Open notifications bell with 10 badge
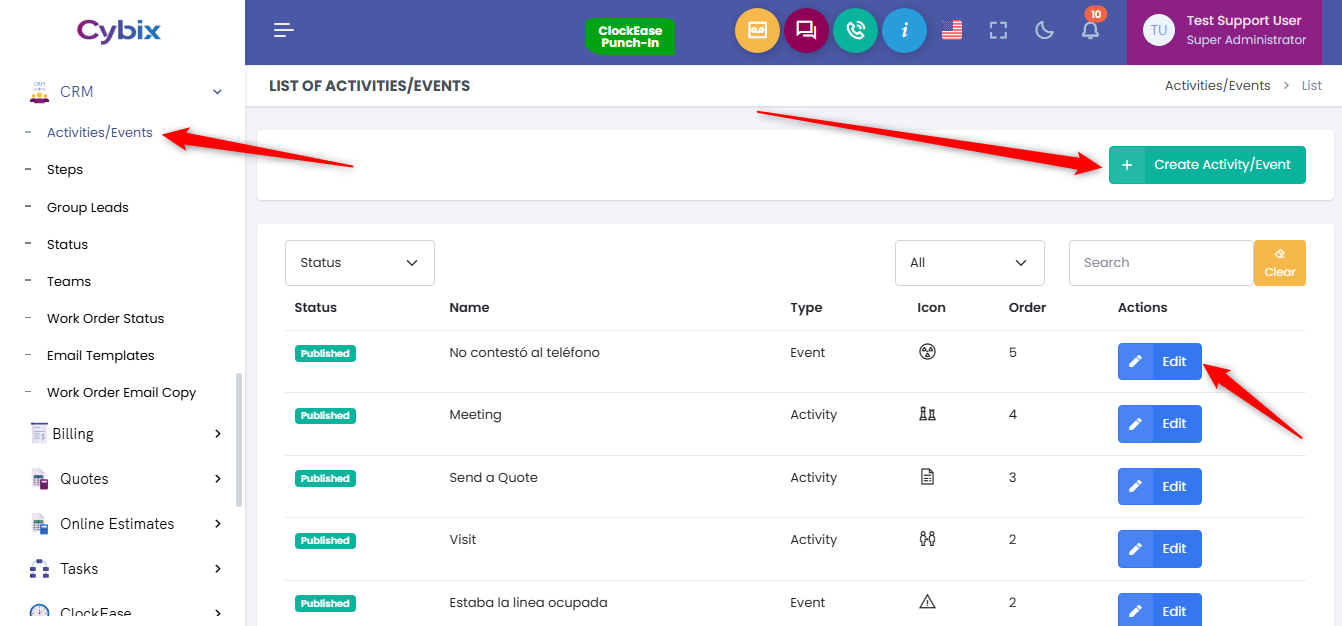The height and width of the screenshot is (626, 1342). point(1091,28)
